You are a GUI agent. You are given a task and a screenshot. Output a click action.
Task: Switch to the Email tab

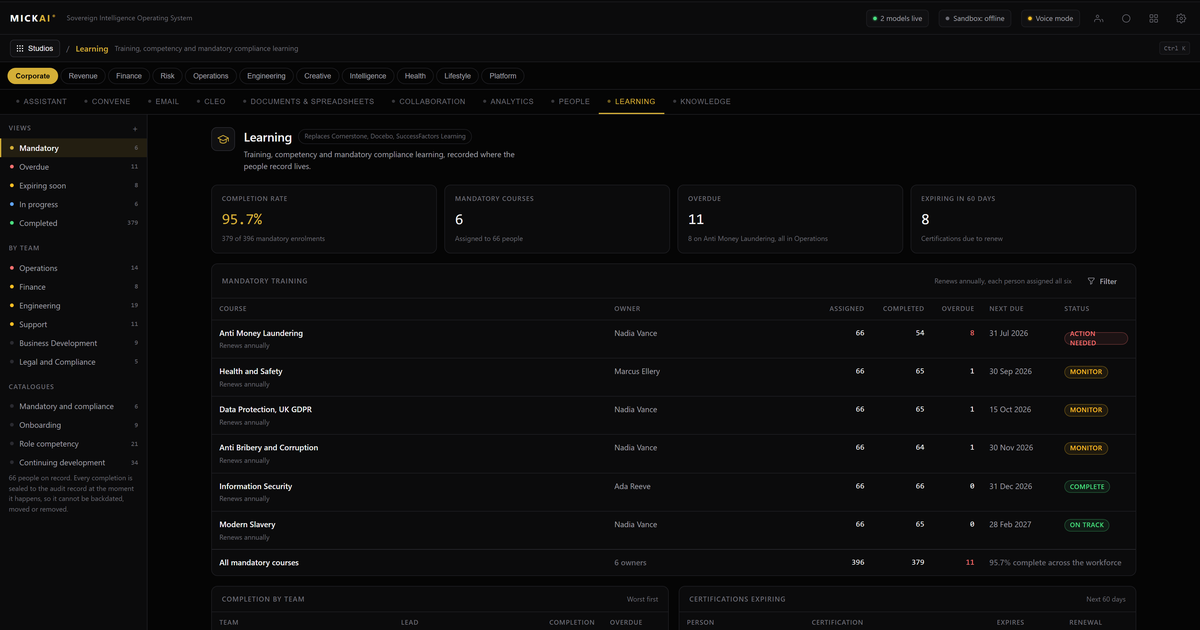(163, 101)
